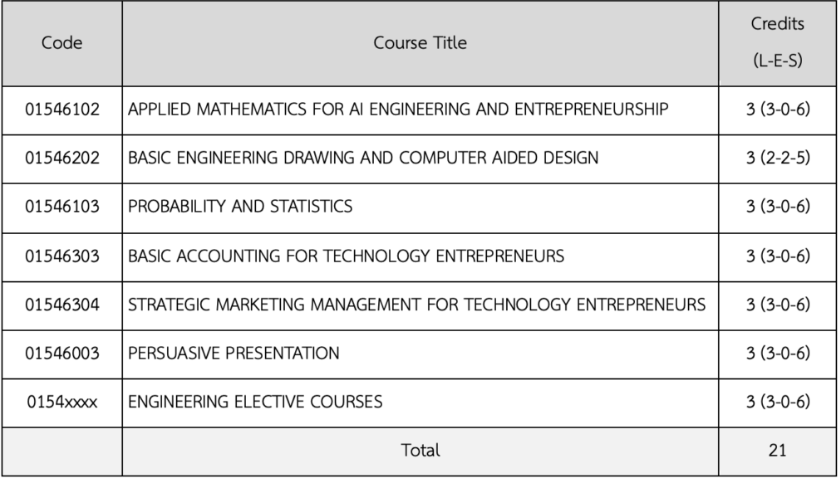Select course code 01546304 cell
This screenshot has height=478, width=839.
coord(62,305)
